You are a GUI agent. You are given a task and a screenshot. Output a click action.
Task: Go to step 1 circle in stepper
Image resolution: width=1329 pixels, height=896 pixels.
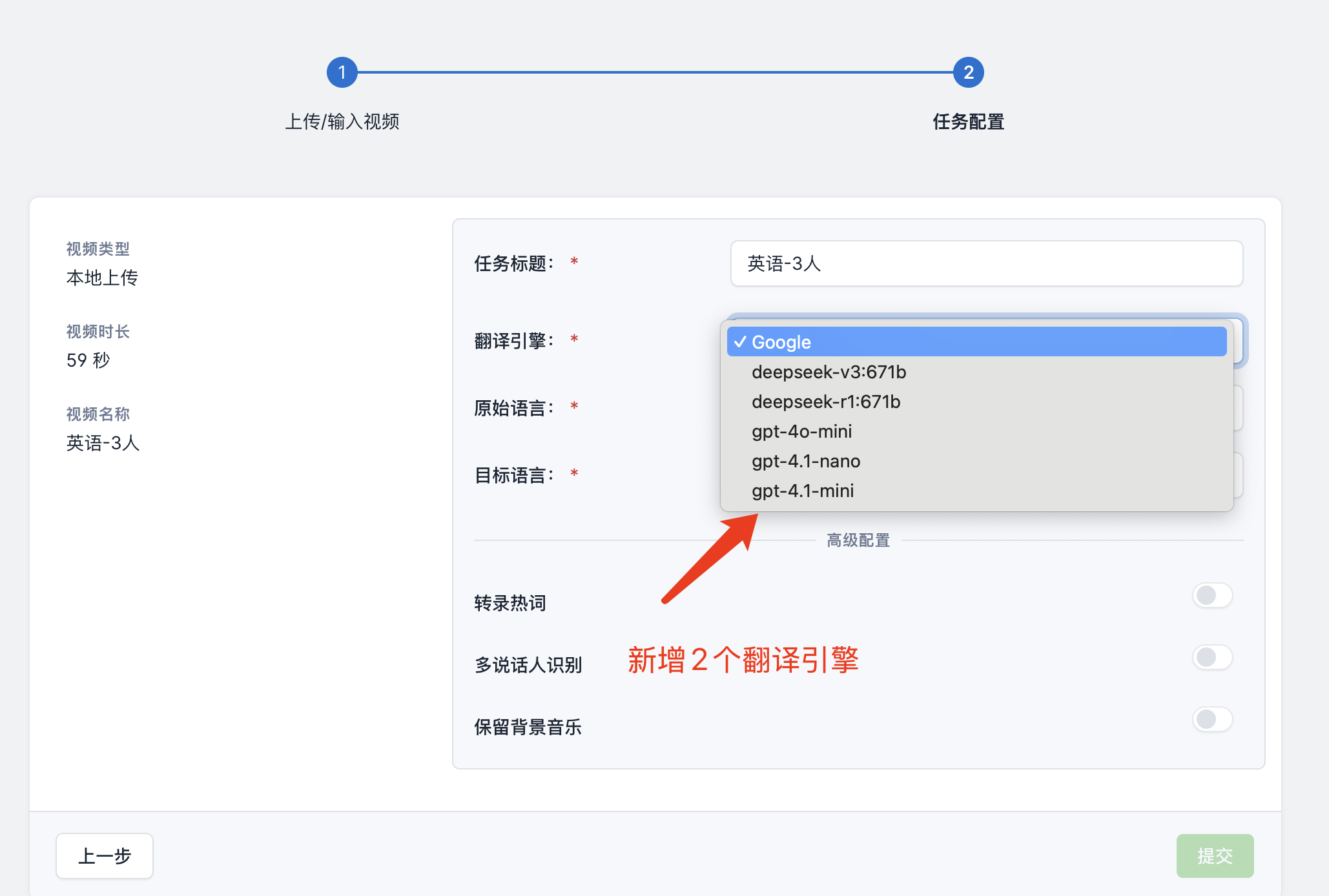(342, 72)
